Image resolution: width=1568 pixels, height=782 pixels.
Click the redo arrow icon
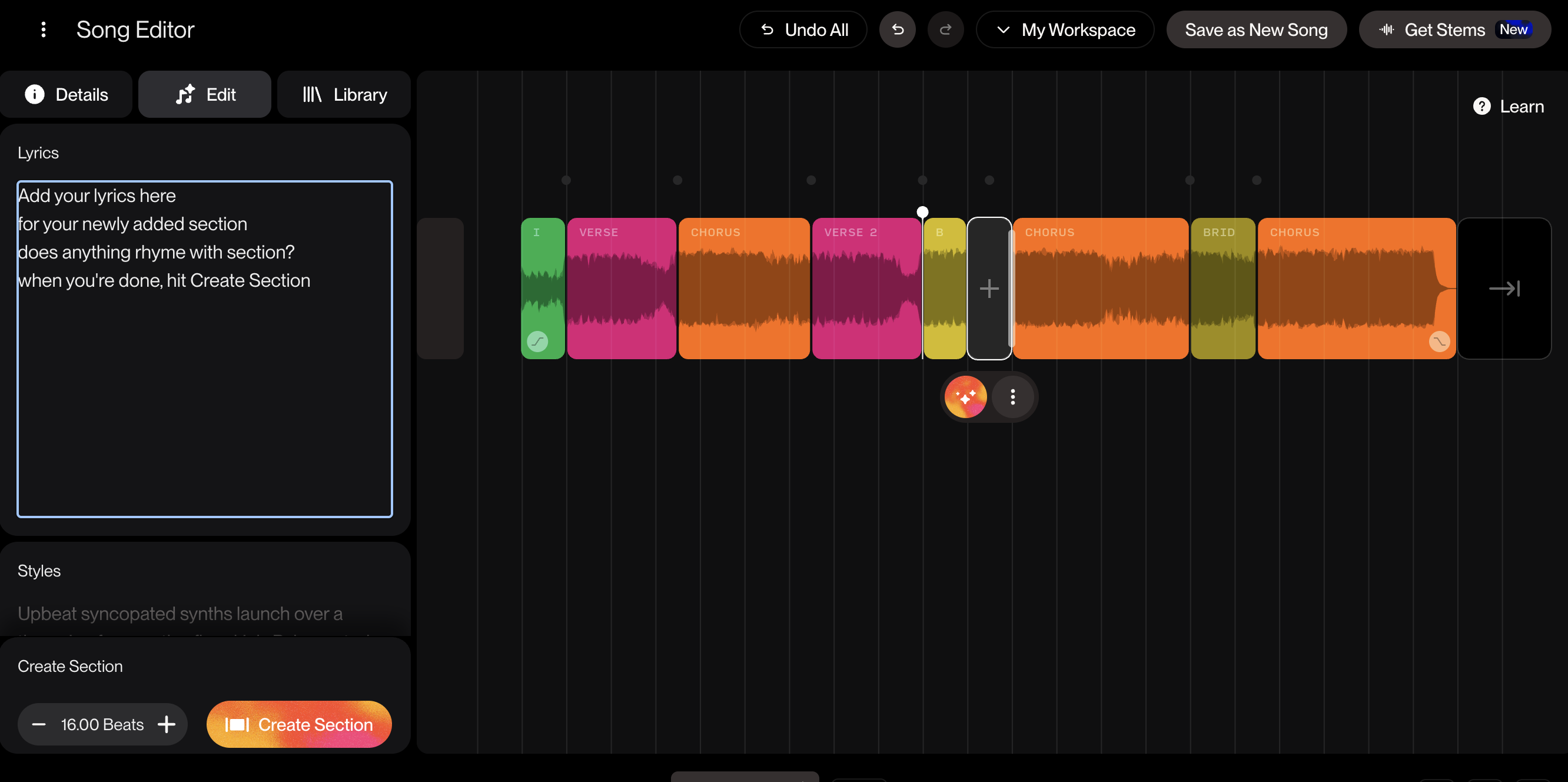coord(945,29)
